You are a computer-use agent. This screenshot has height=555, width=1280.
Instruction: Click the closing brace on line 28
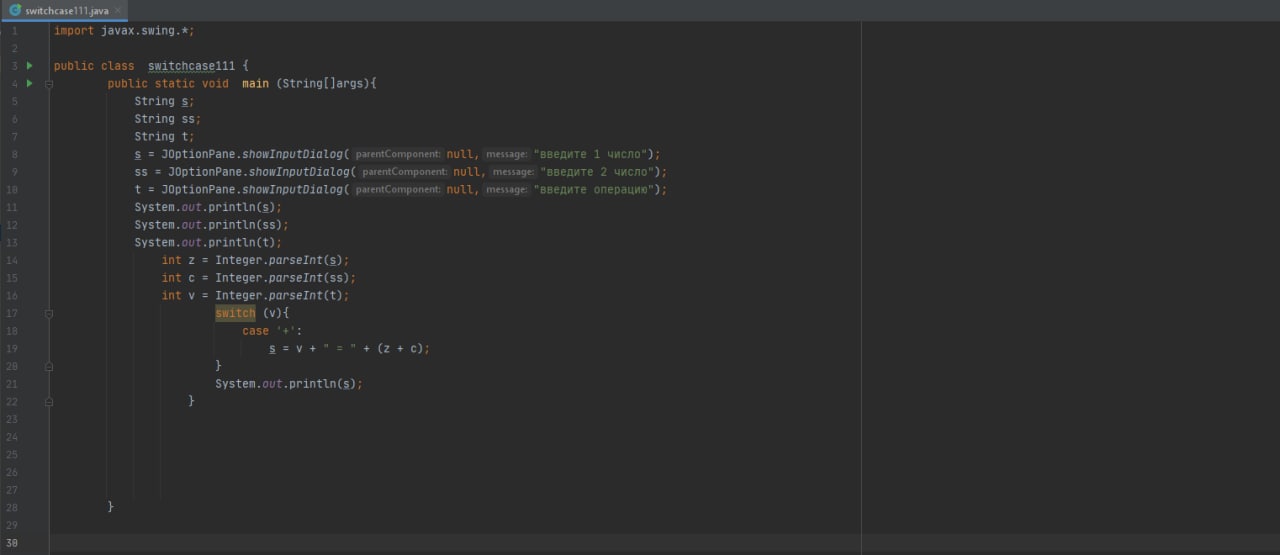(x=111, y=507)
